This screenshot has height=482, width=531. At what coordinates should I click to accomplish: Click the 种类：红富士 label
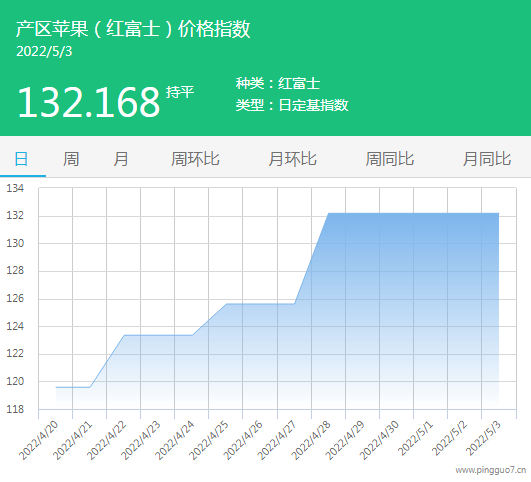pos(278,83)
